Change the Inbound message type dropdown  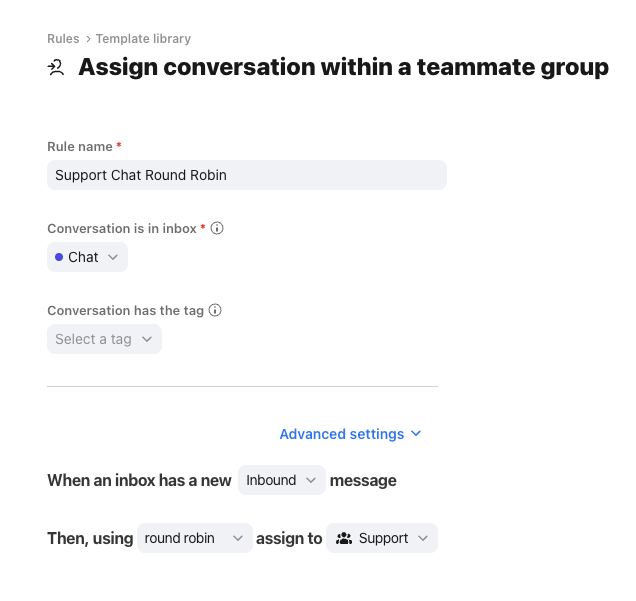pyautogui.click(x=281, y=480)
